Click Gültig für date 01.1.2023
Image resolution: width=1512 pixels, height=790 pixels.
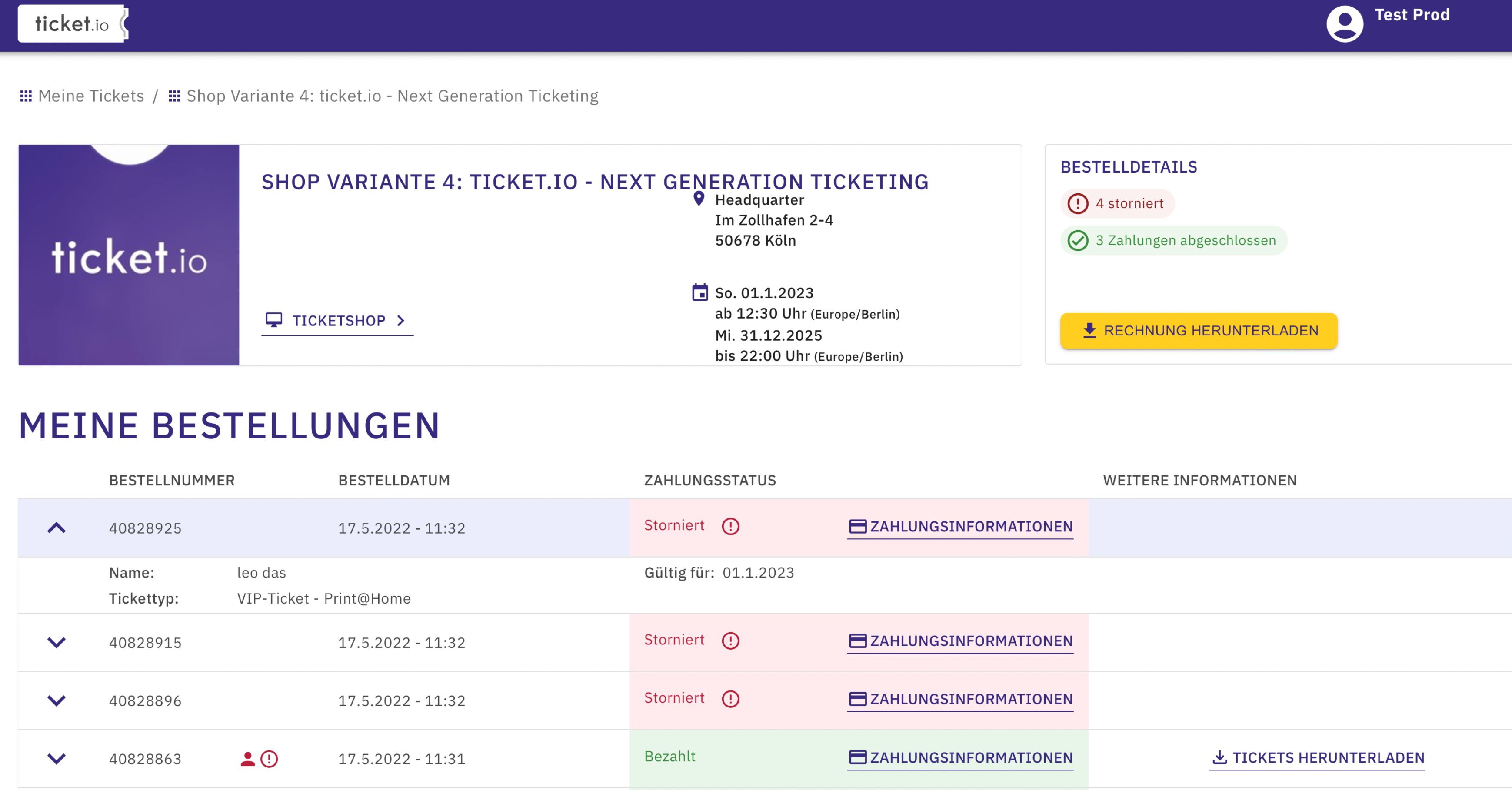click(758, 572)
